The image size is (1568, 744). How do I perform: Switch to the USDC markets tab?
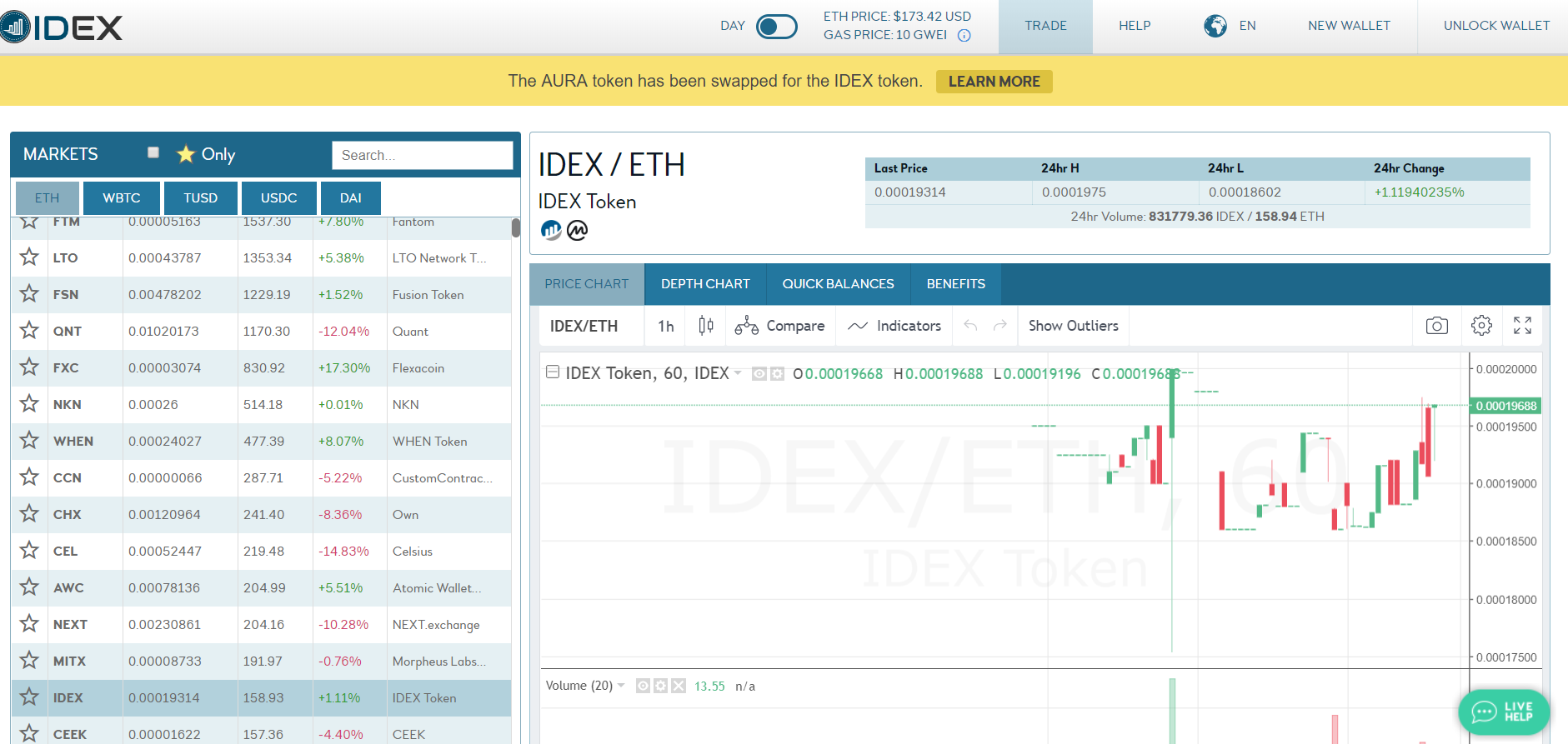pos(278,198)
